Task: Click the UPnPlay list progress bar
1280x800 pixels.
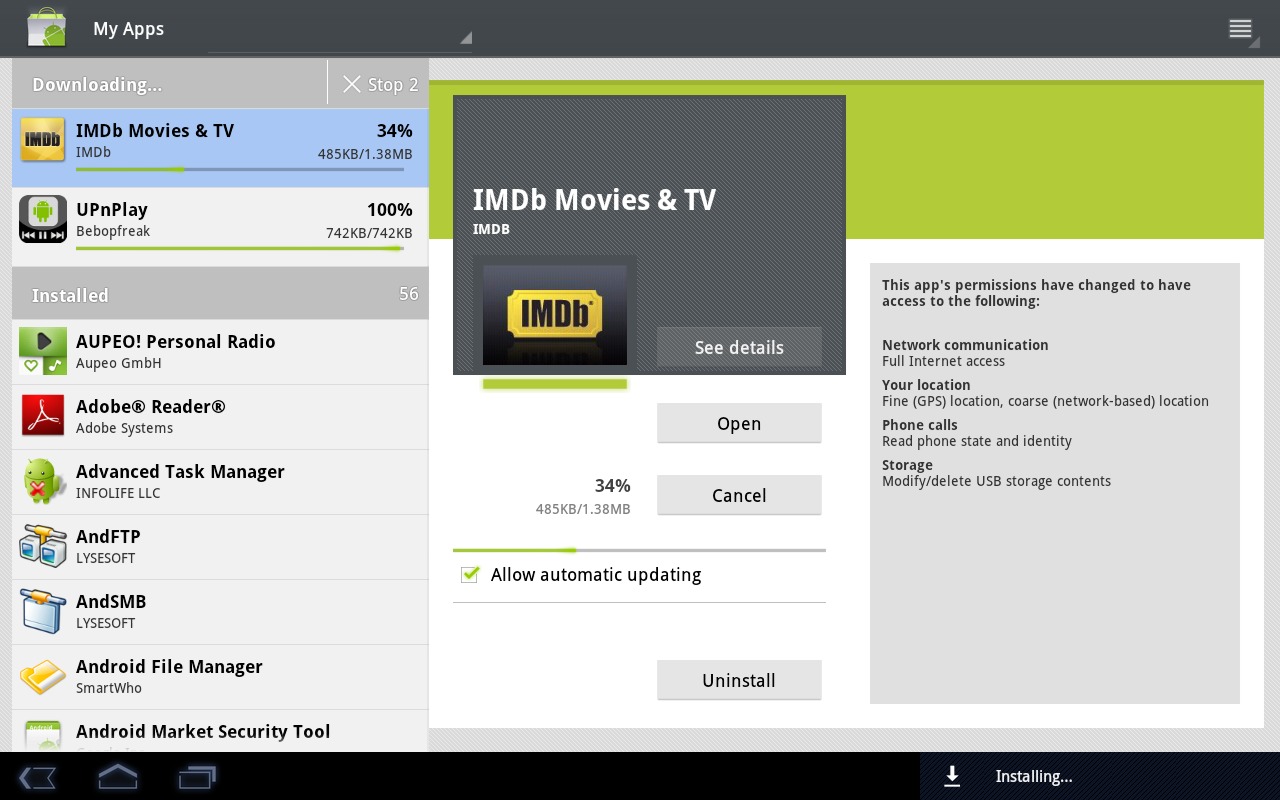Action: [x=240, y=248]
